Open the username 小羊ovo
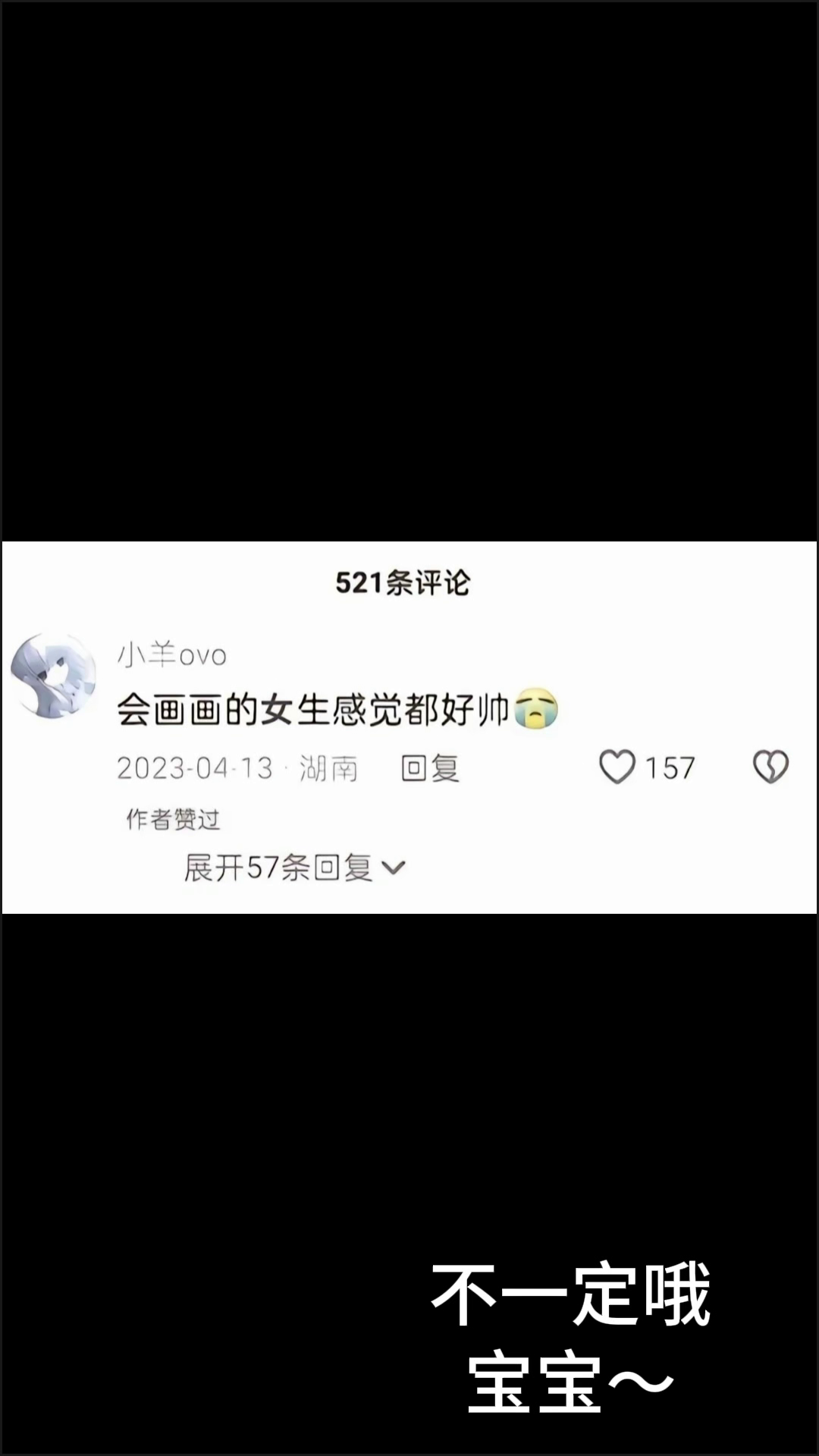The height and width of the screenshot is (1456, 819). coord(172,654)
